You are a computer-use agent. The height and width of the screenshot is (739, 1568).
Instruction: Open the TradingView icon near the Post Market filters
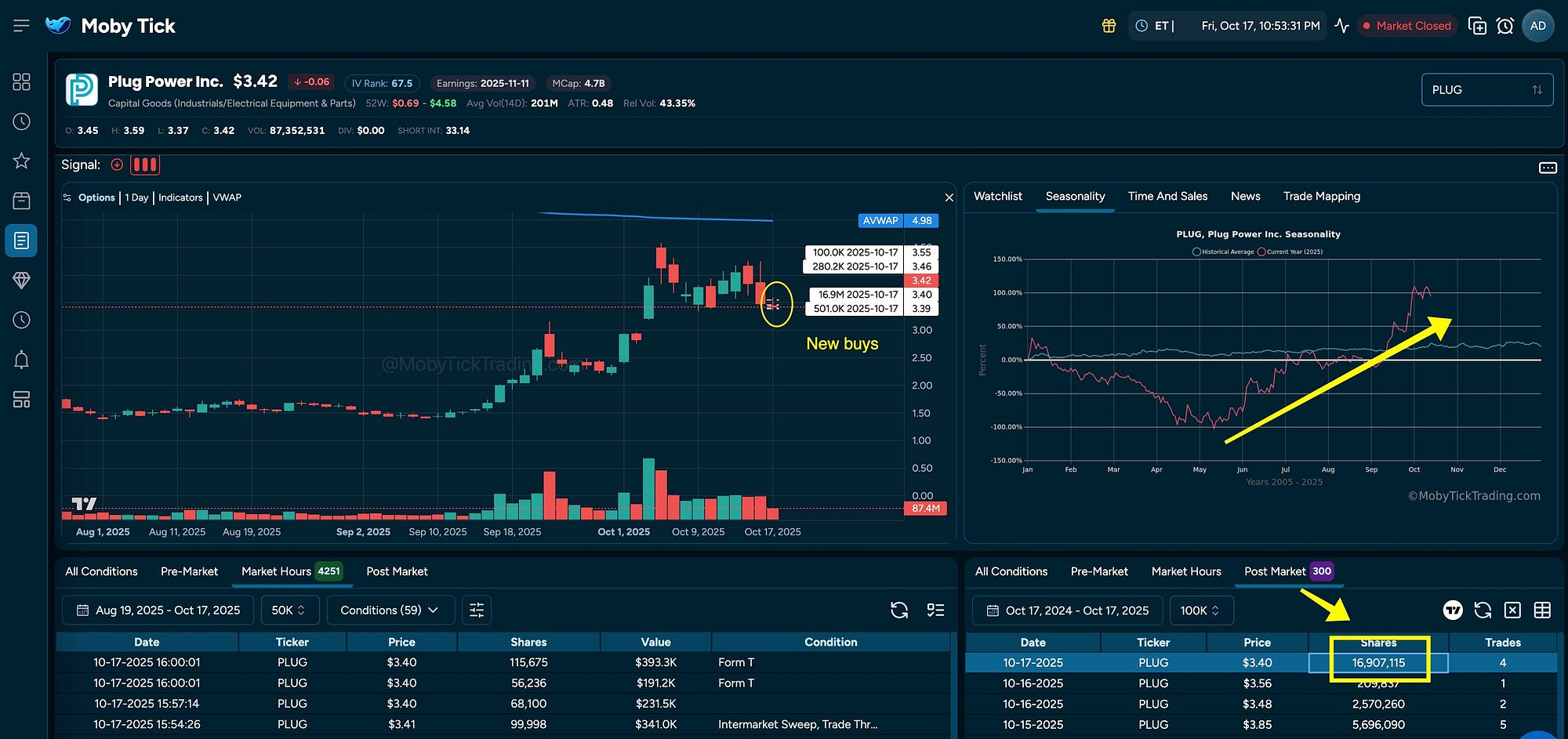[x=1454, y=610]
